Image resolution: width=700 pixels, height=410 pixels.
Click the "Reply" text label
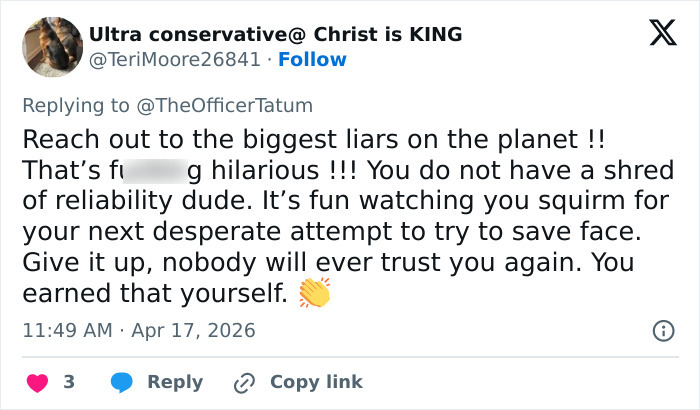[x=175, y=382]
